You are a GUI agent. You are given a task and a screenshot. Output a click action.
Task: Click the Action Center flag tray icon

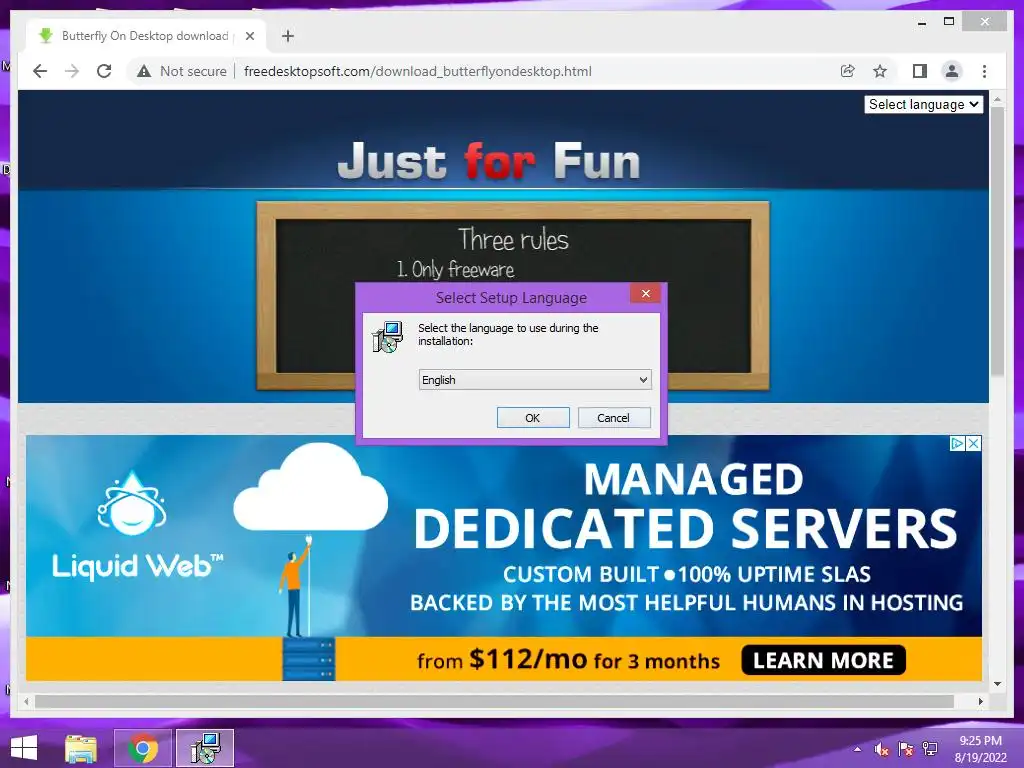[x=906, y=749]
